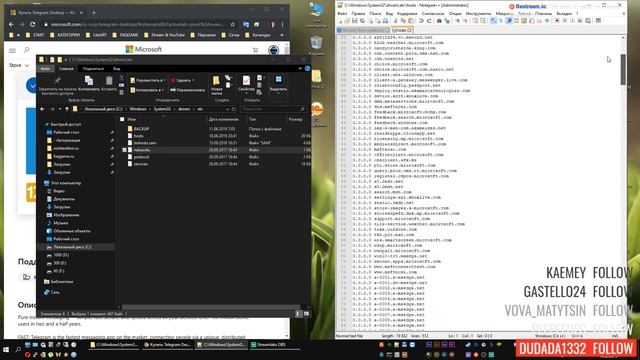Click Find binoculars icon in Notepad++ toolbar
Viewport: 640px width, 360px height.
[439, 20]
